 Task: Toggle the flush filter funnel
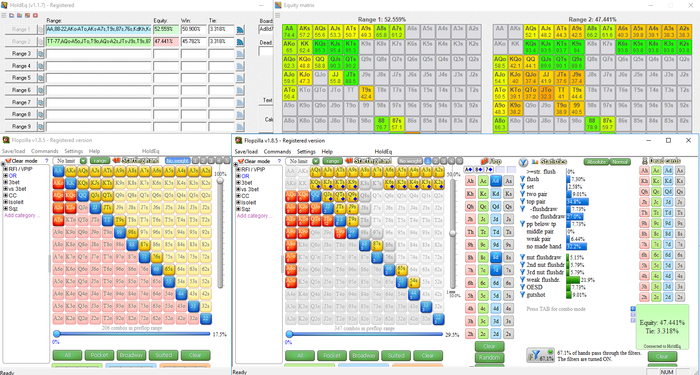pyautogui.click(x=523, y=179)
